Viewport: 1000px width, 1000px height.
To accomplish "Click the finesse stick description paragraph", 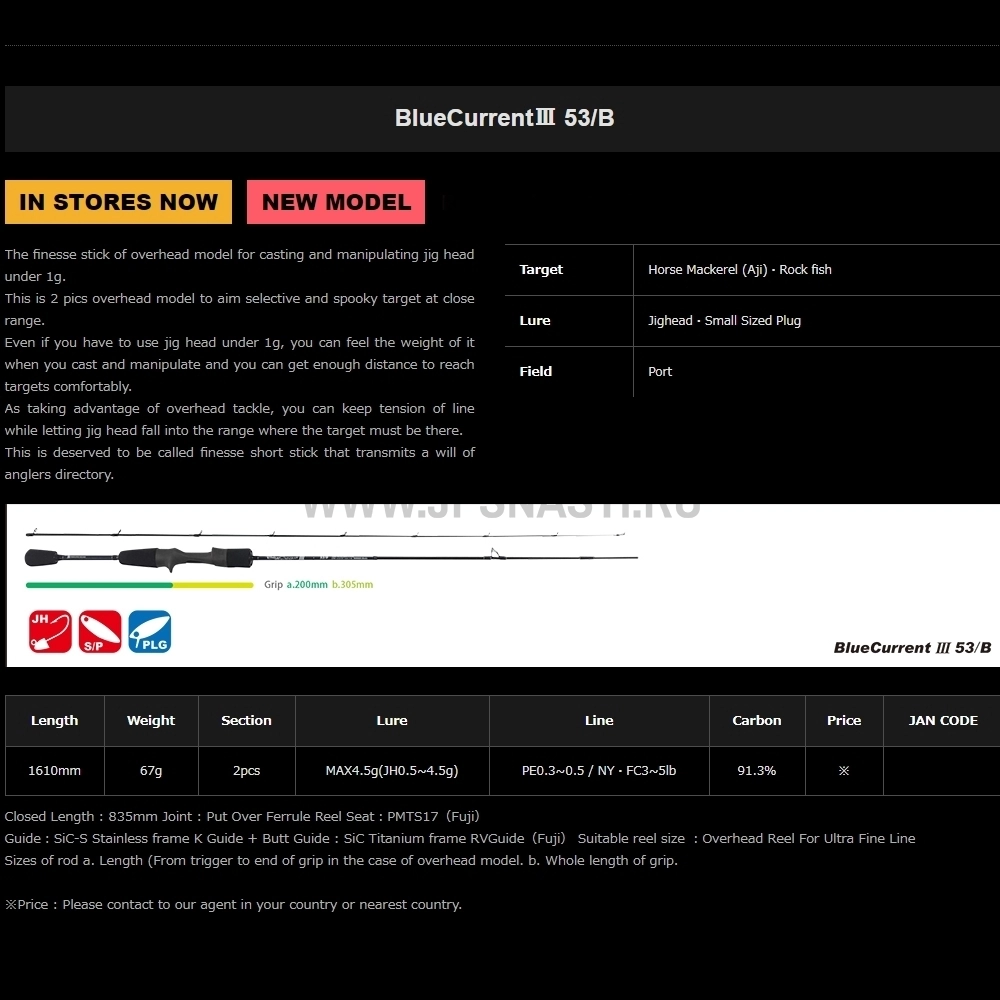I will (x=240, y=364).
